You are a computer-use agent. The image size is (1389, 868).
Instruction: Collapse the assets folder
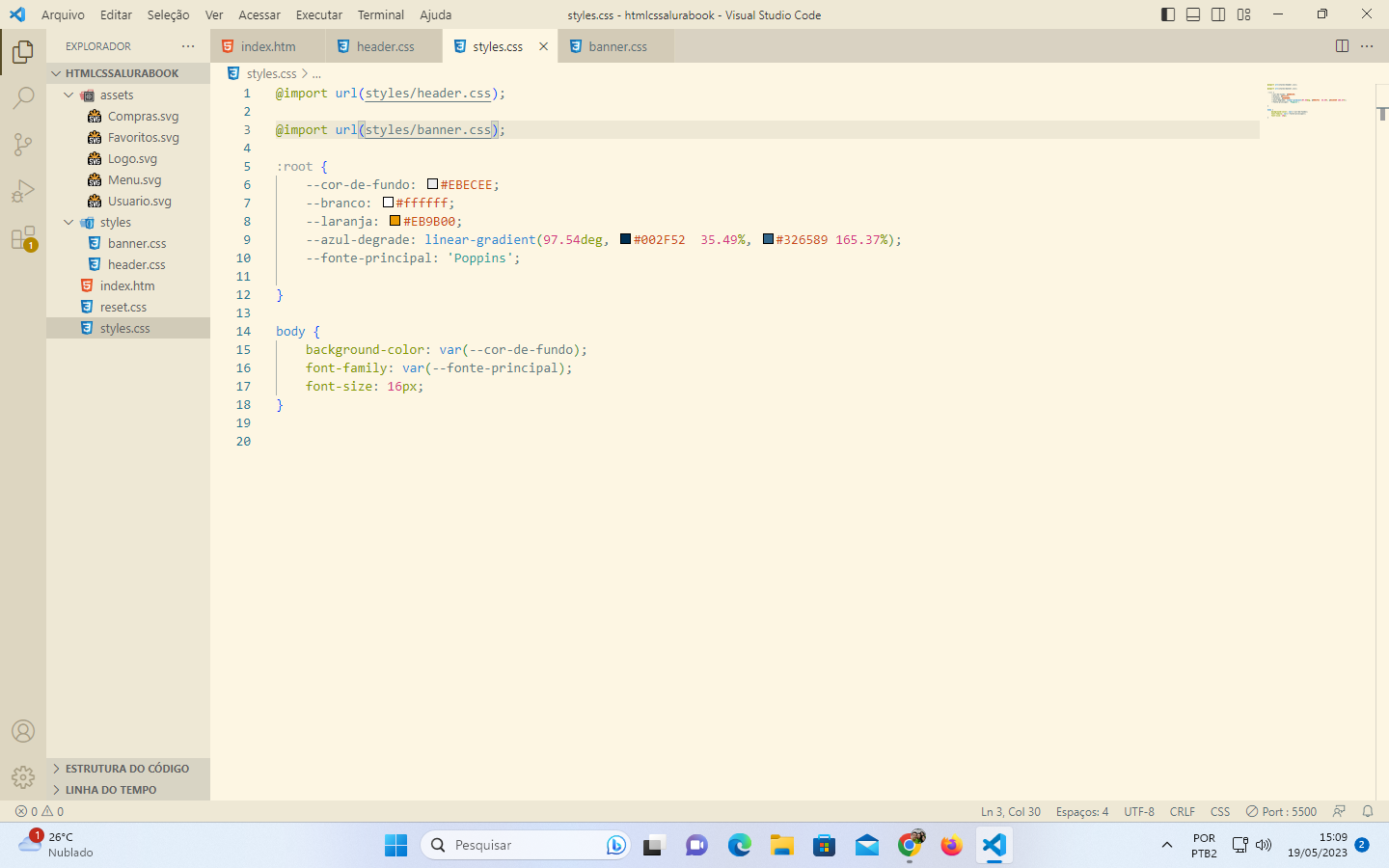(x=68, y=95)
